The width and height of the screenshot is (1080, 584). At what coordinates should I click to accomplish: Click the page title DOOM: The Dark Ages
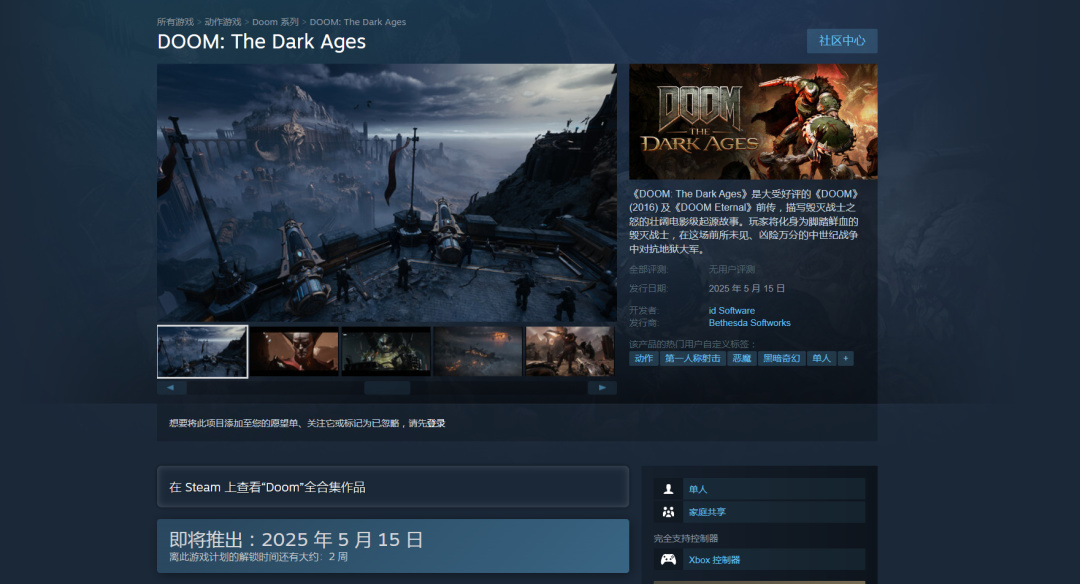(262, 41)
